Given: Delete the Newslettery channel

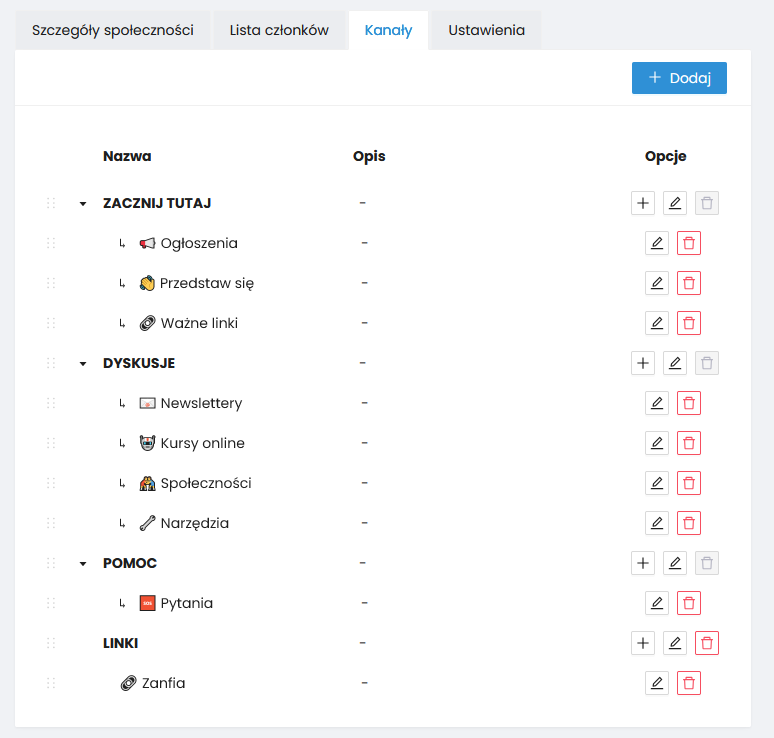Looking at the screenshot, I should (689, 403).
